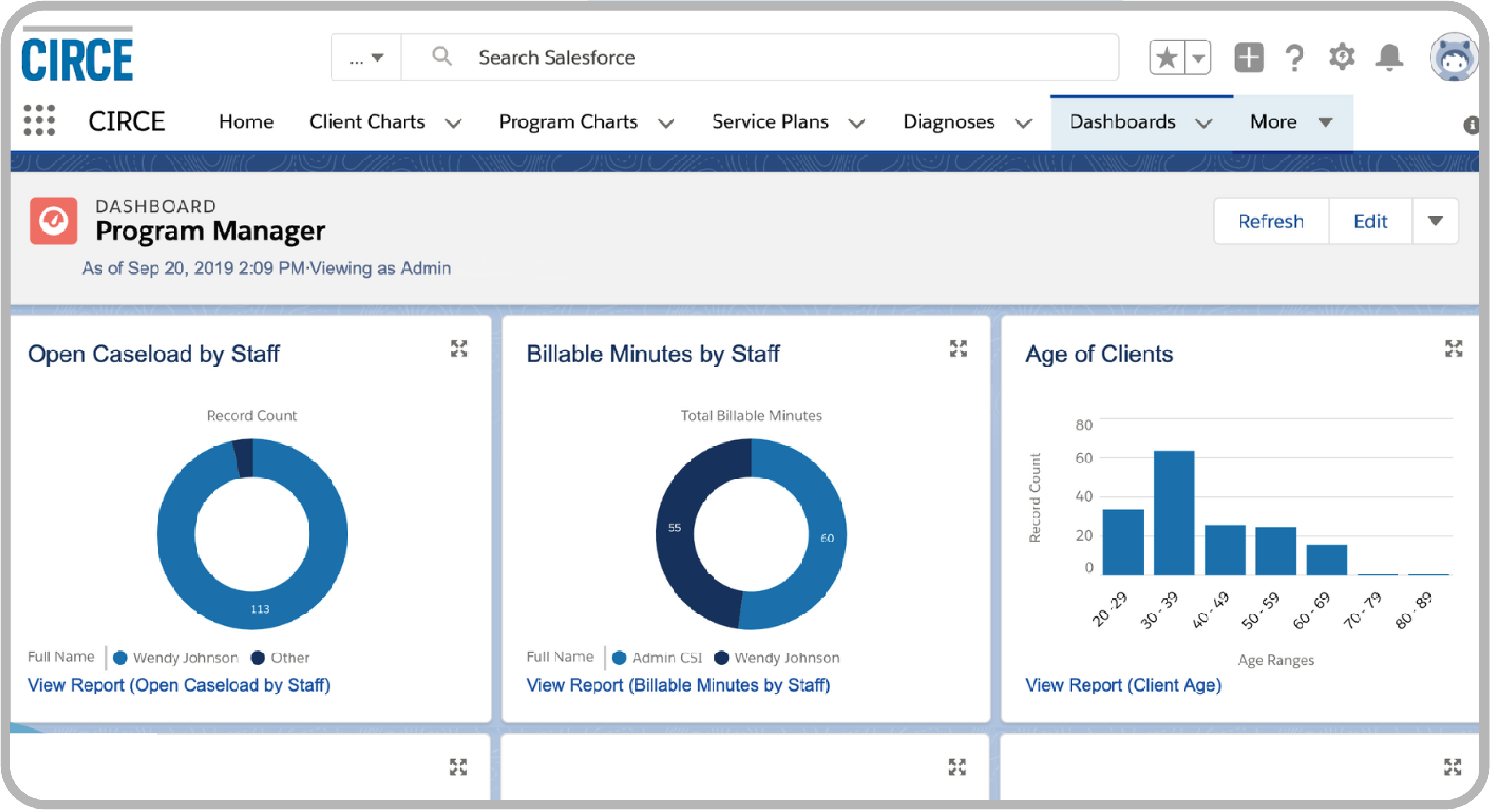Open the Favorites list dropdown arrow
The image size is (1490, 812).
(1198, 57)
